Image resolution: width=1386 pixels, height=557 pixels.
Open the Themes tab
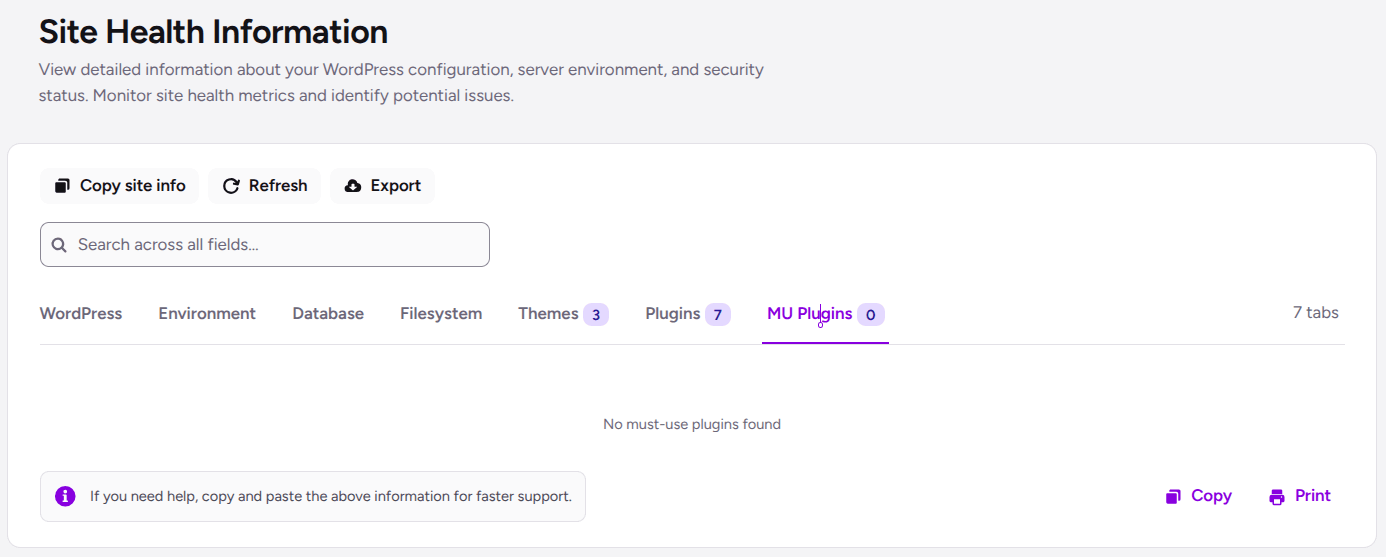[x=563, y=314]
